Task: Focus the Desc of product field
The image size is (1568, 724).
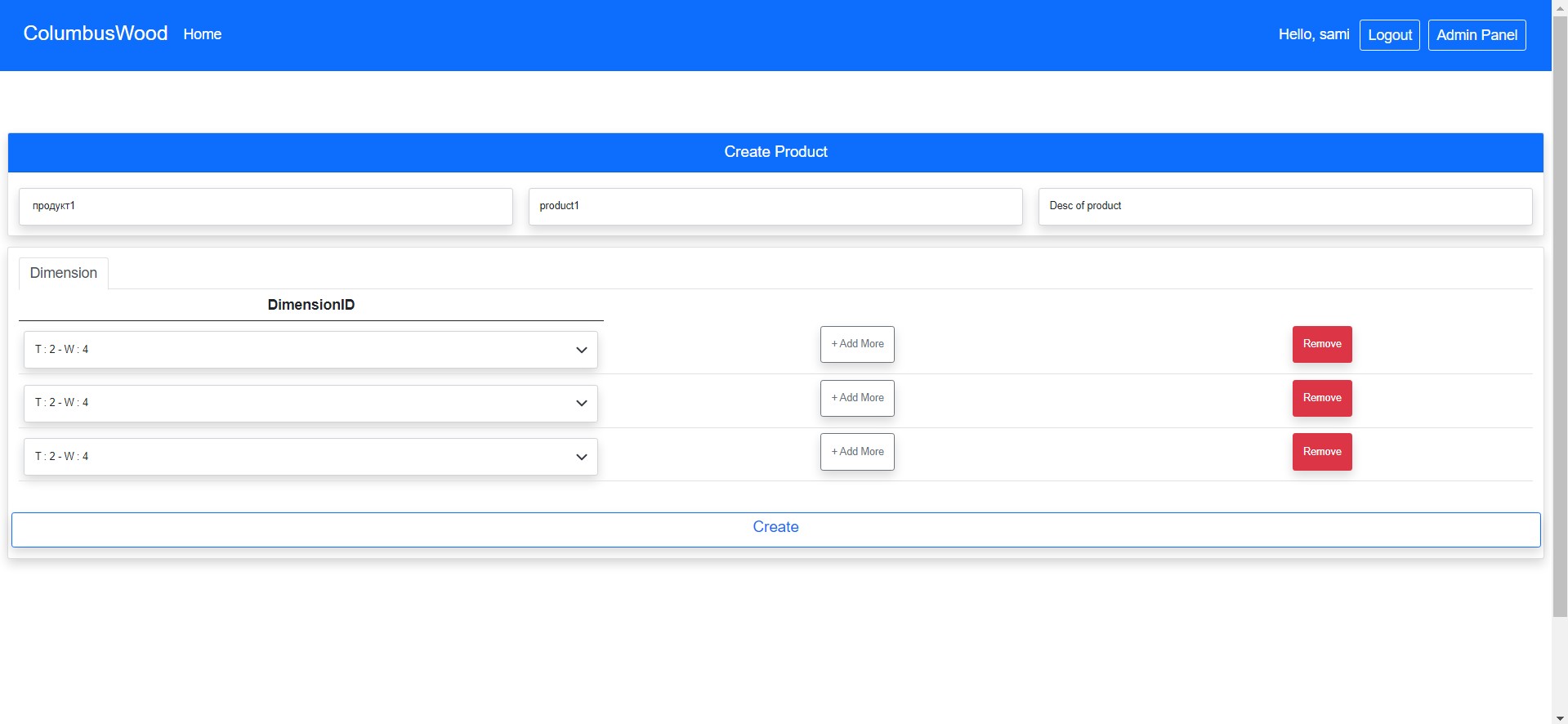Action: click(x=1285, y=207)
